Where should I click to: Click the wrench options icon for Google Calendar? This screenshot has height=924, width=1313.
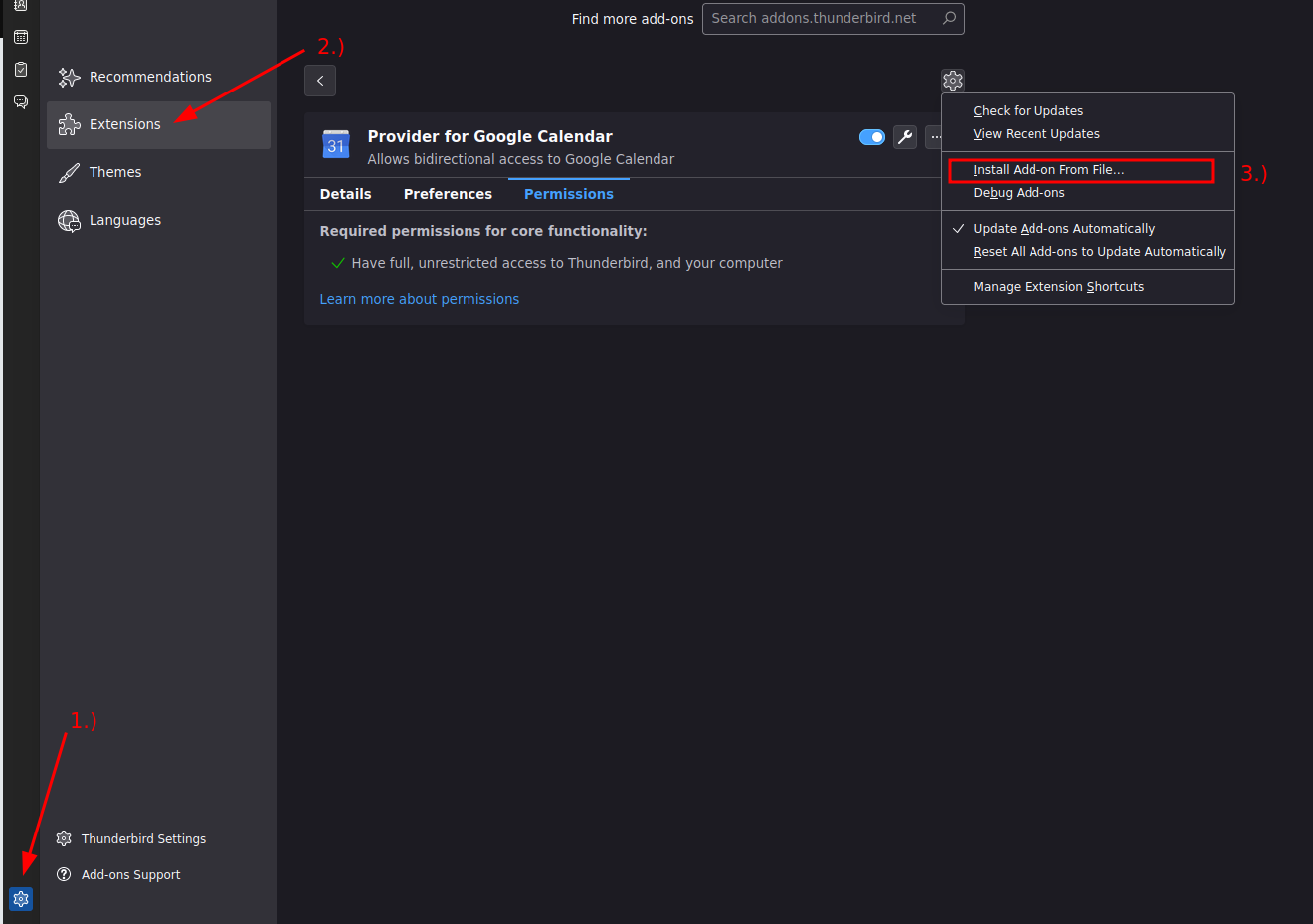point(905,137)
